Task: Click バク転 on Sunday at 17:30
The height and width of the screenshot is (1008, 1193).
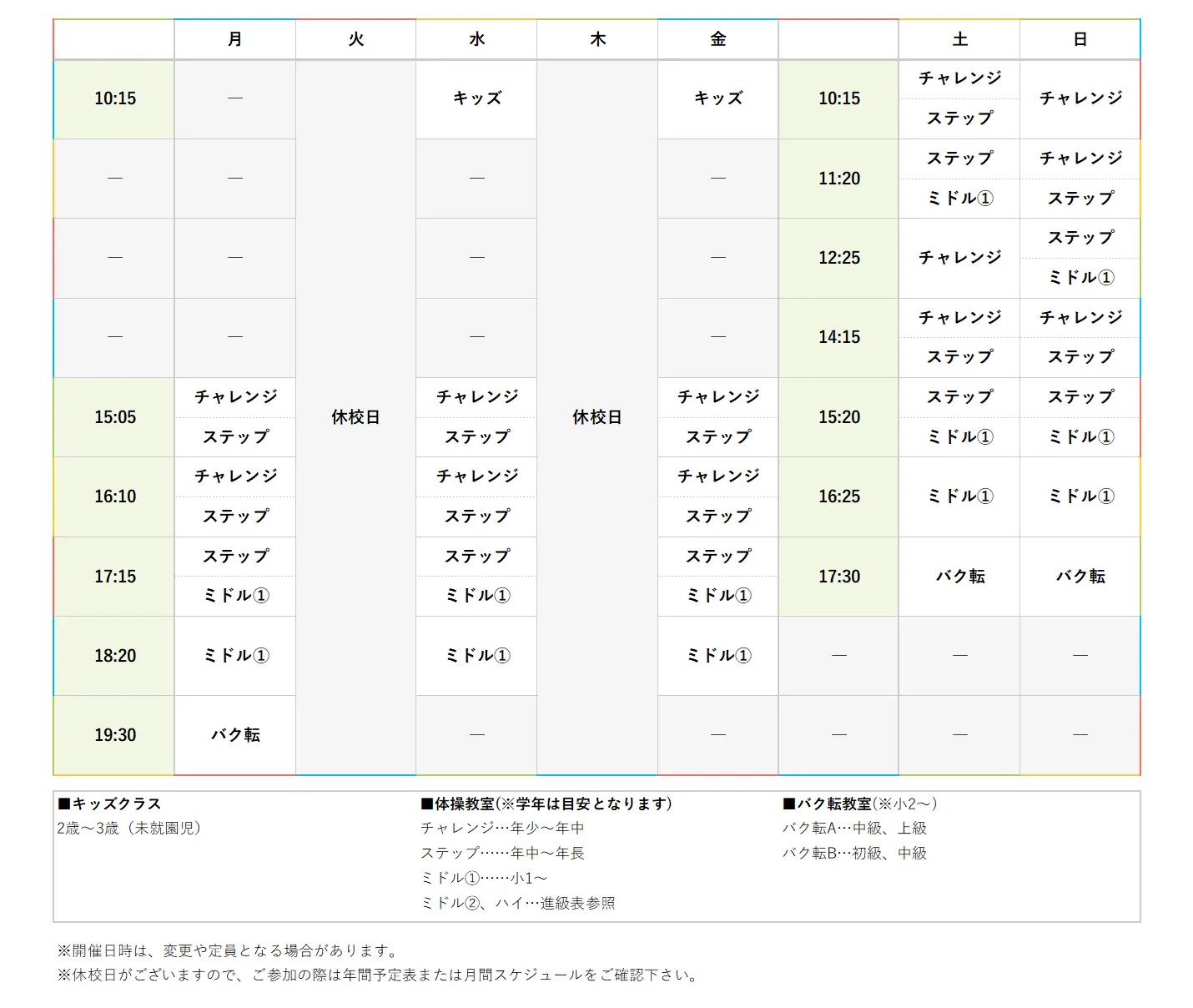Action: [1079, 576]
